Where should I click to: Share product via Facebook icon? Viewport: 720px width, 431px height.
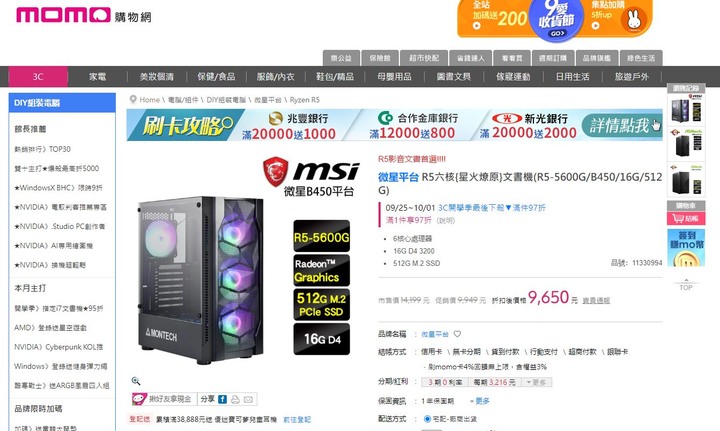[x=222, y=399]
